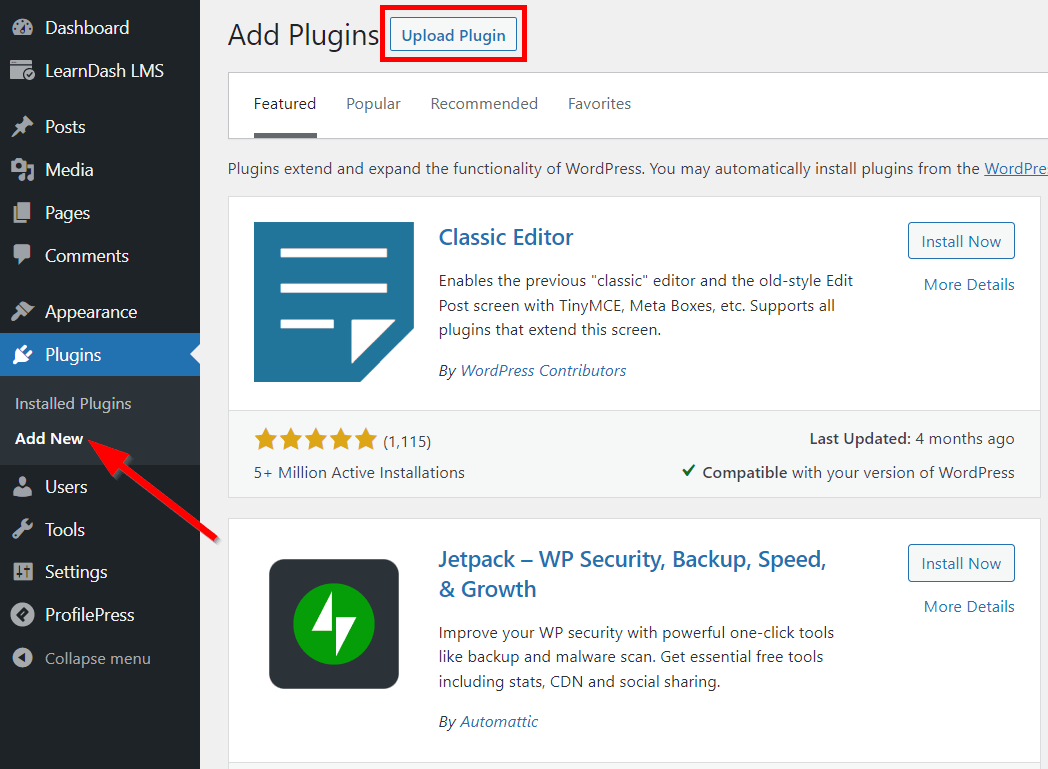Click the Tools wrench icon
This screenshot has width=1048, height=769.
pos(22,529)
